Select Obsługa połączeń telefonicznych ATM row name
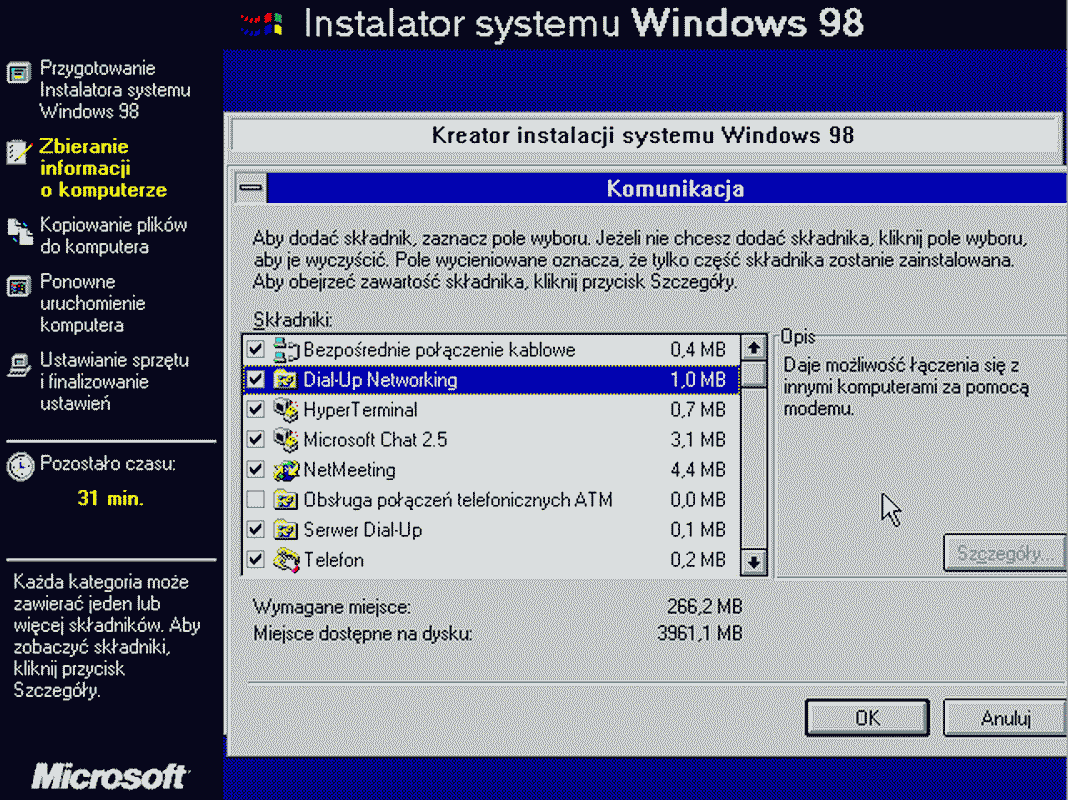 458,500
